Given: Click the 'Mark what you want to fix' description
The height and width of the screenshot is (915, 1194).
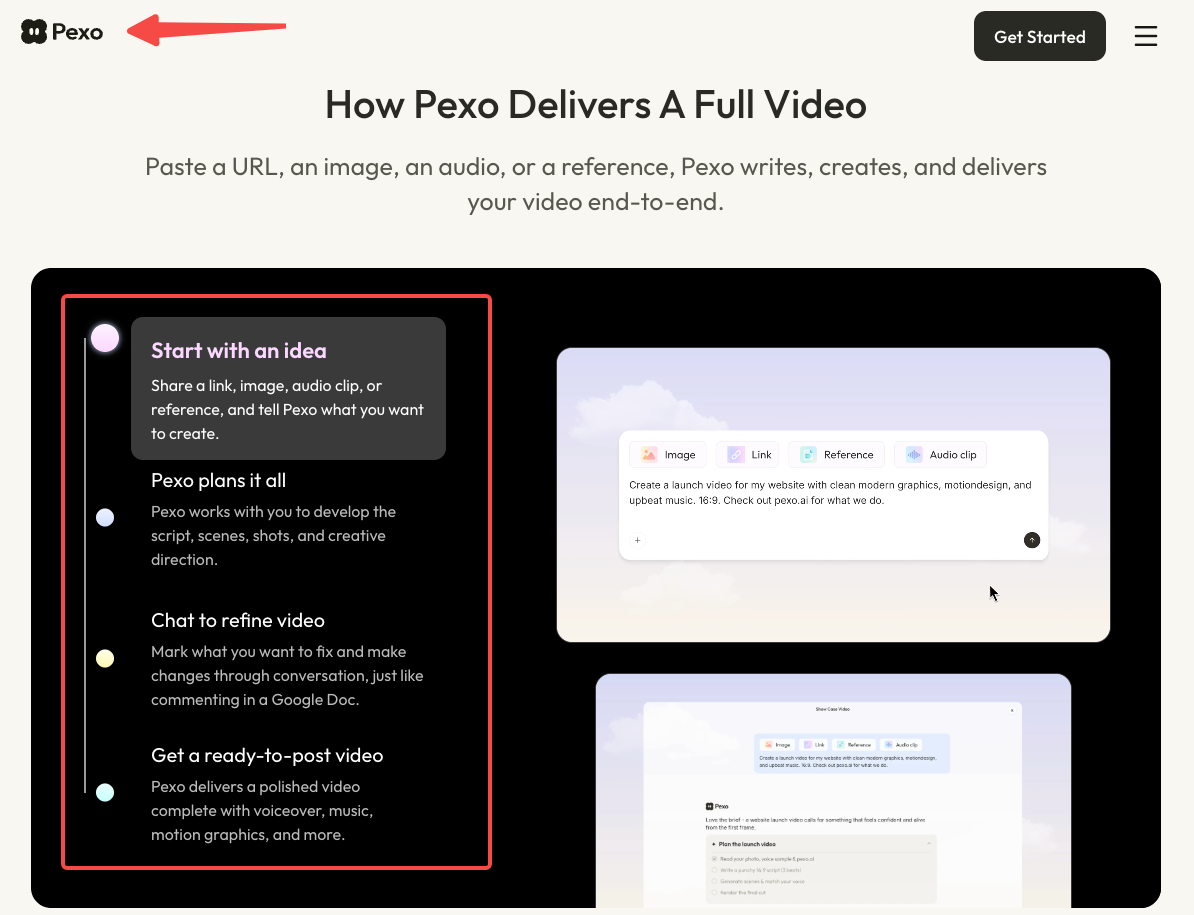Looking at the screenshot, I should pyautogui.click(x=287, y=676).
